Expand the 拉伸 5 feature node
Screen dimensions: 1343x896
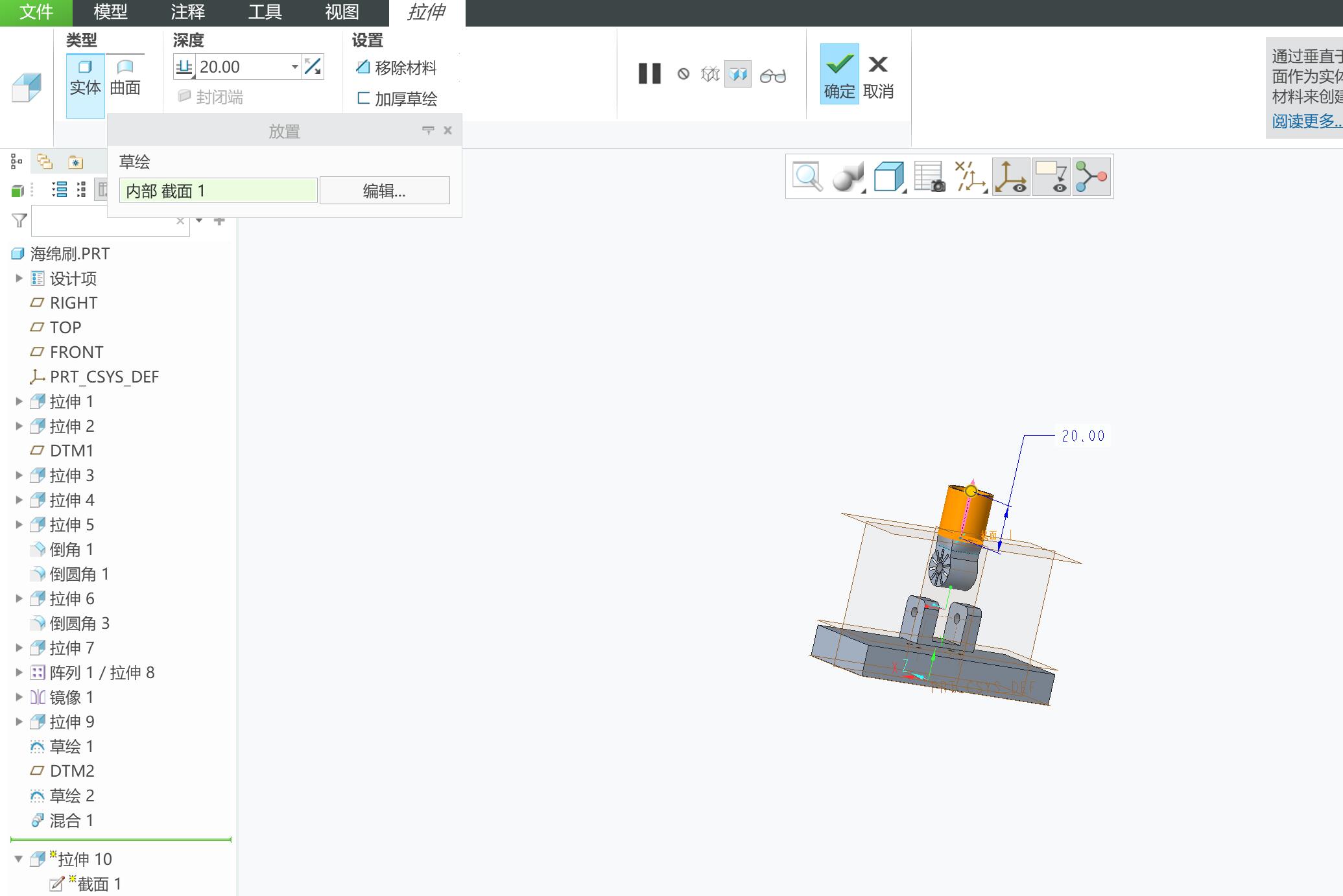(x=19, y=525)
